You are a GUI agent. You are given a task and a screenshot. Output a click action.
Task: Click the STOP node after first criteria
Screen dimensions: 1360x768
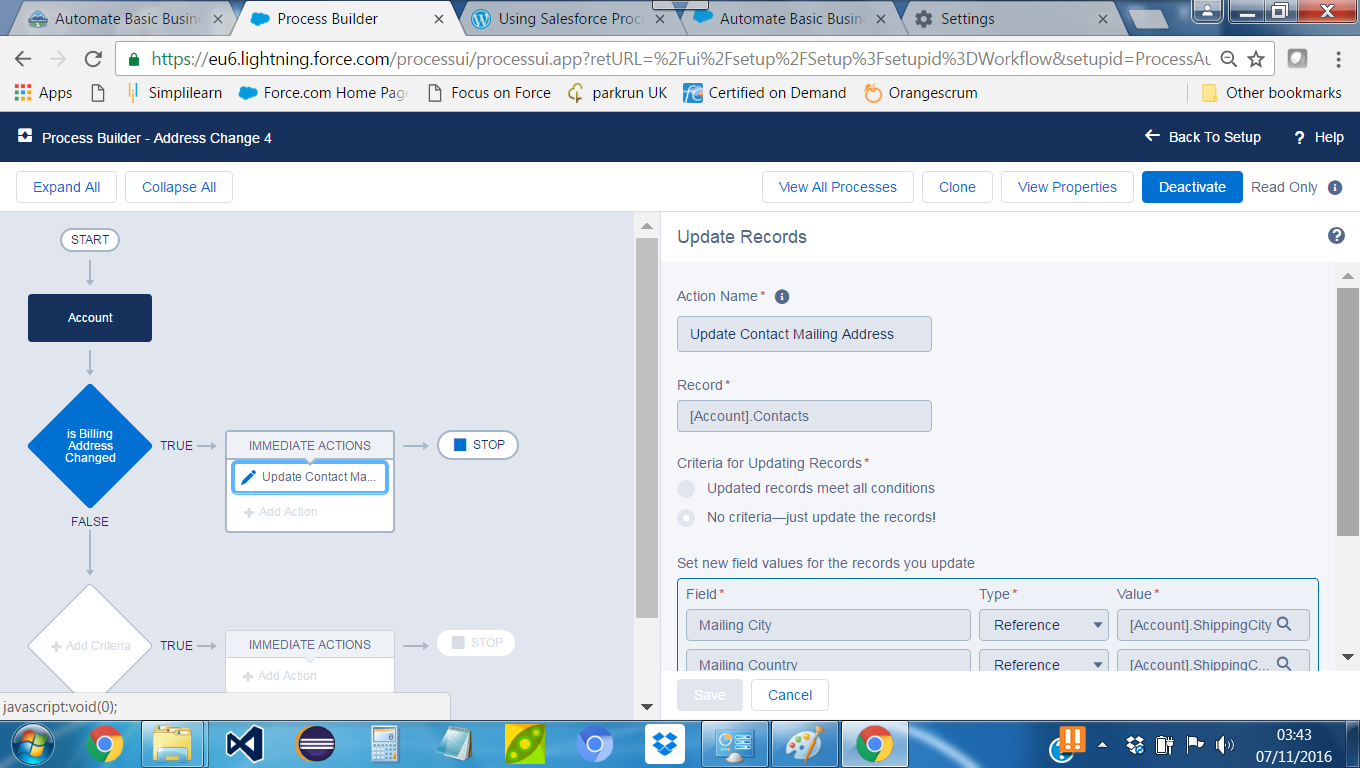coord(478,445)
